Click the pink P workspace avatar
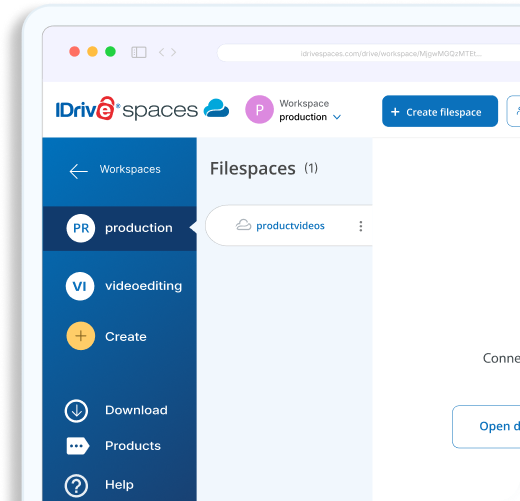 pos(259,109)
